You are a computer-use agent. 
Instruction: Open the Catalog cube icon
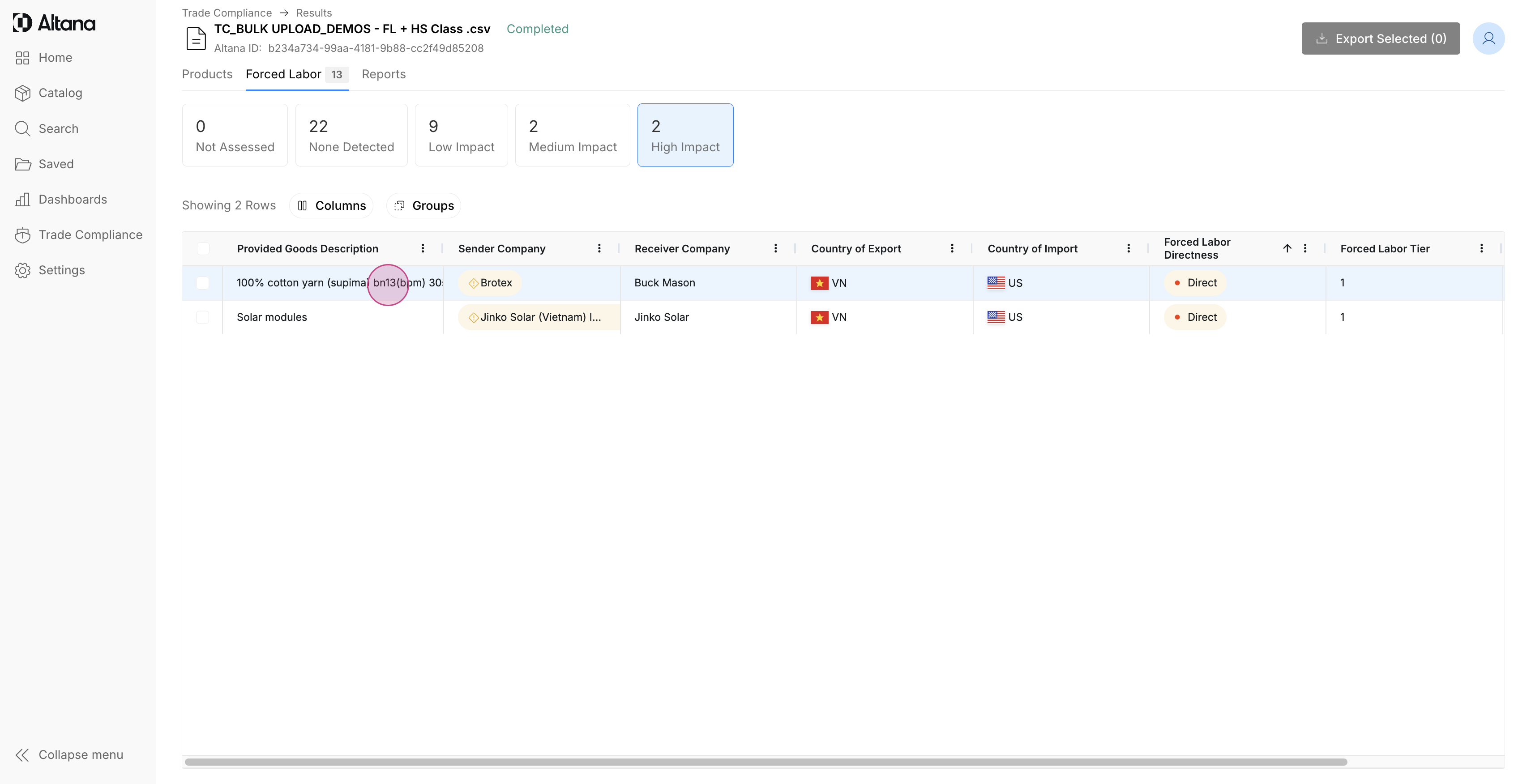coord(22,93)
